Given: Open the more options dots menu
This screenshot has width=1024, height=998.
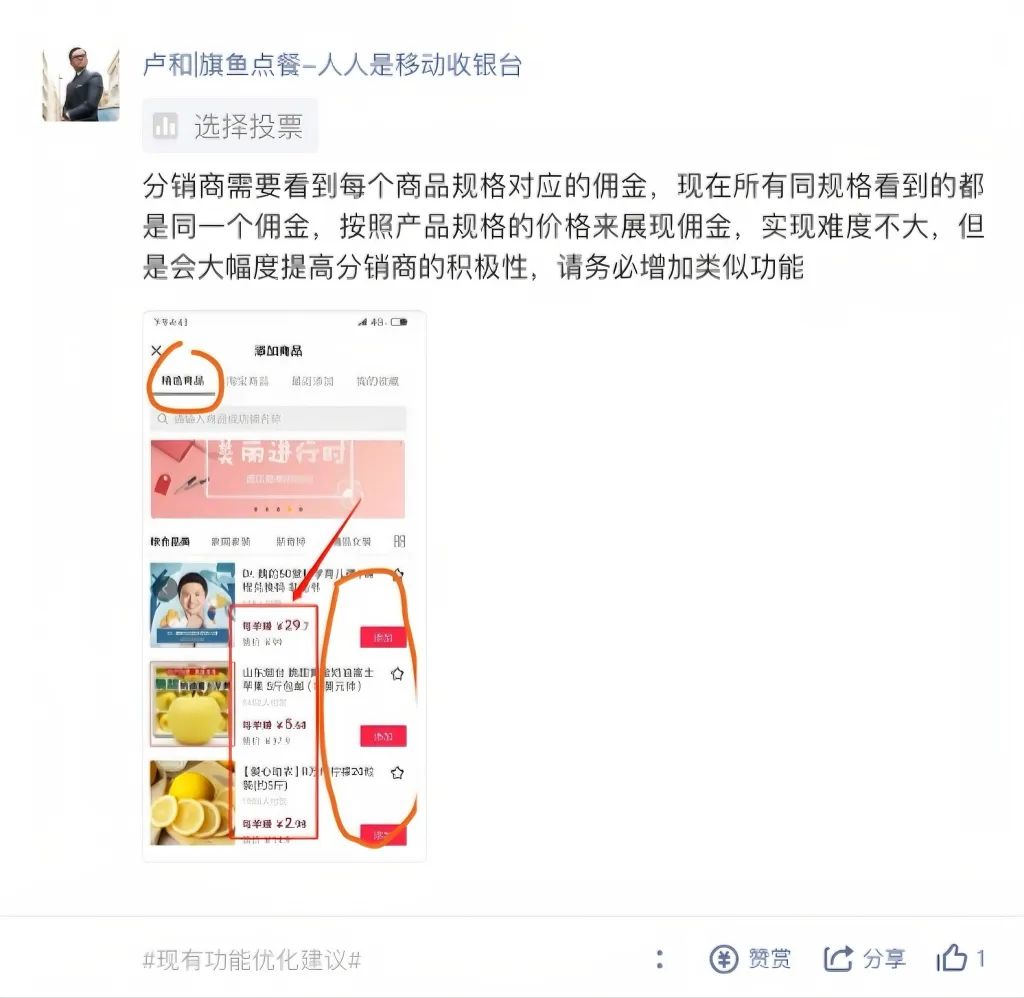Looking at the screenshot, I should tap(660, 959).
